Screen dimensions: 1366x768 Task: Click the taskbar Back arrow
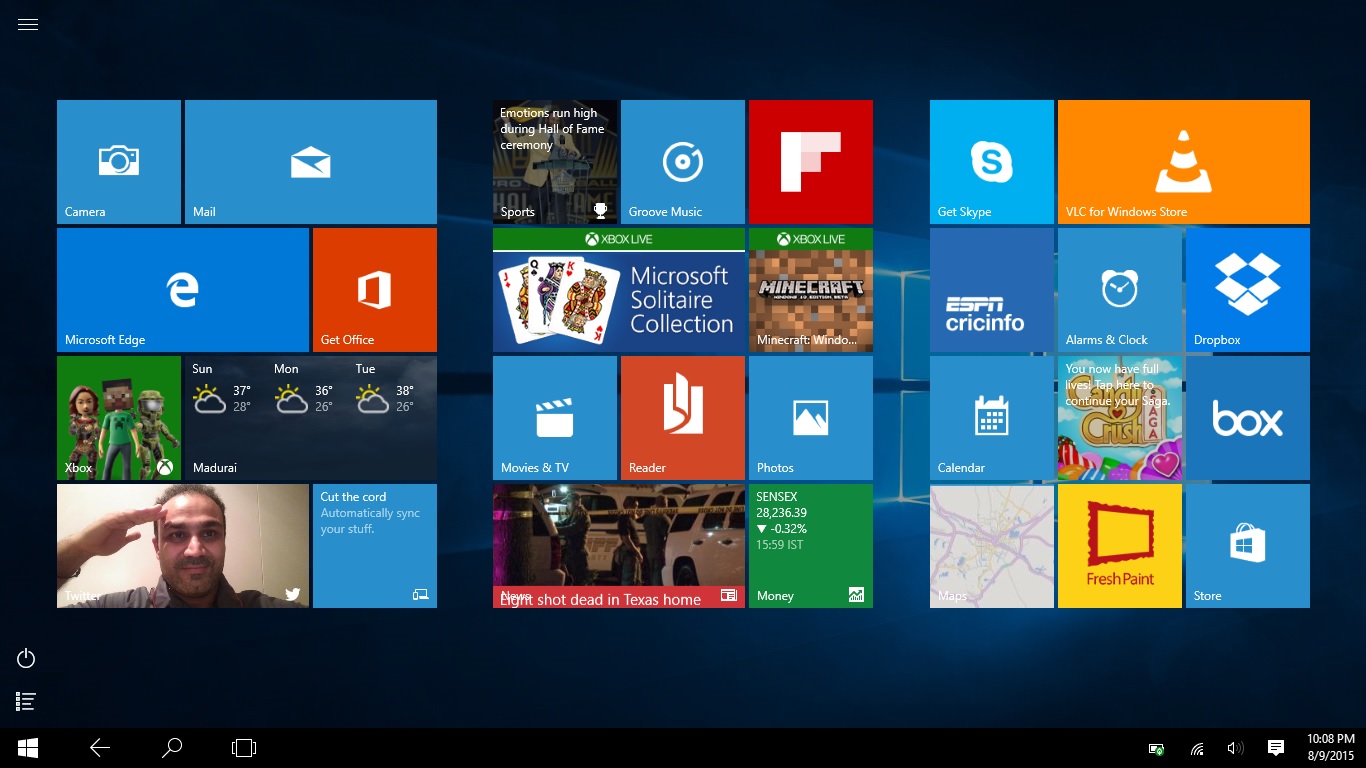pos(100,748)
